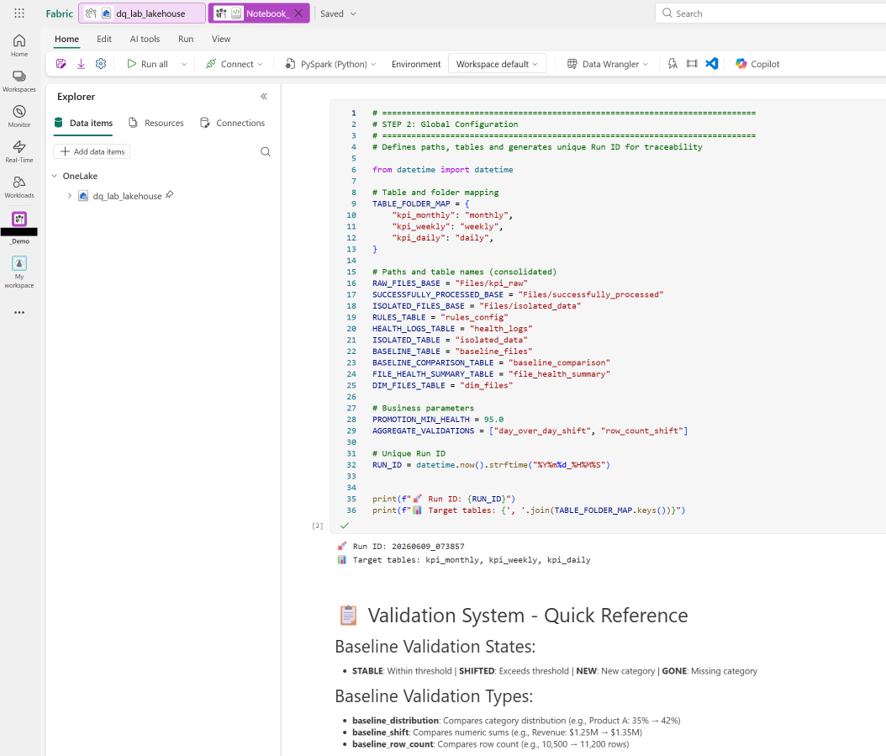The image size is (886, 756).
Task: Switch to dq_lab_lakehouse top tab
Action: click(142, 14)
